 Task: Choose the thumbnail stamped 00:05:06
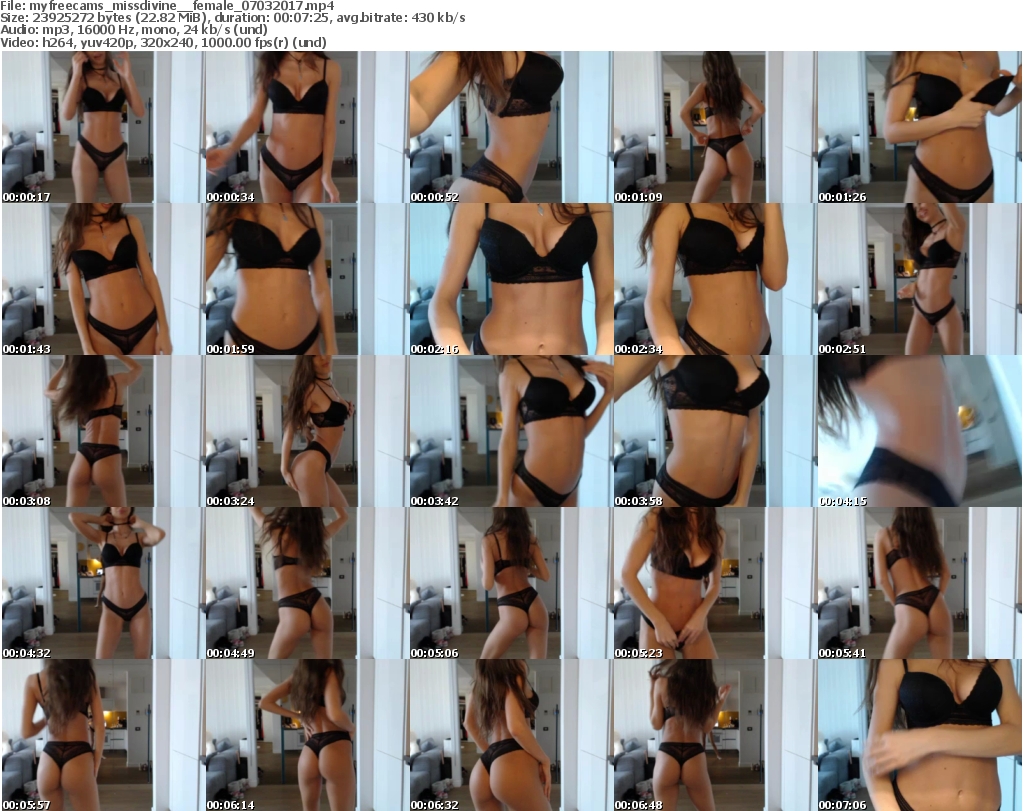click(x=511, y=584)
